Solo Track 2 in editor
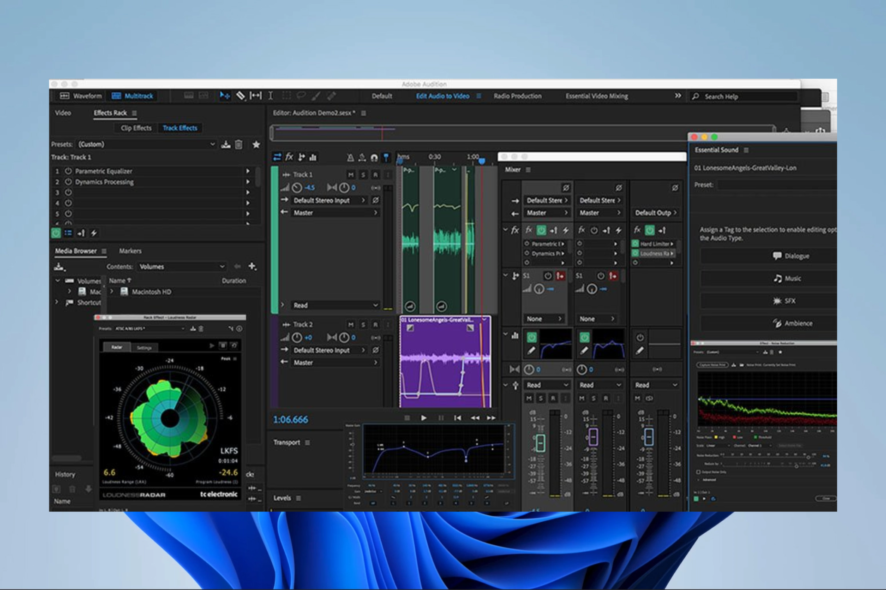Viewport: 886px width, 590px height. [363, 325]
